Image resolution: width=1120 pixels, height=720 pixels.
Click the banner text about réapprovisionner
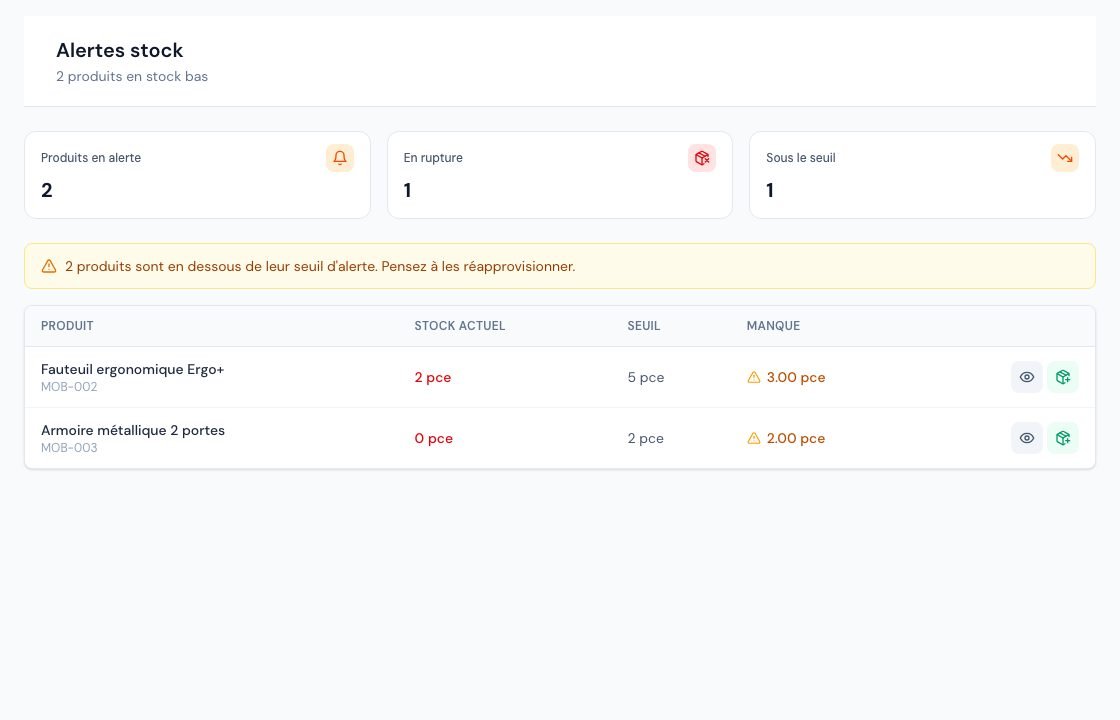coord(320,266)
